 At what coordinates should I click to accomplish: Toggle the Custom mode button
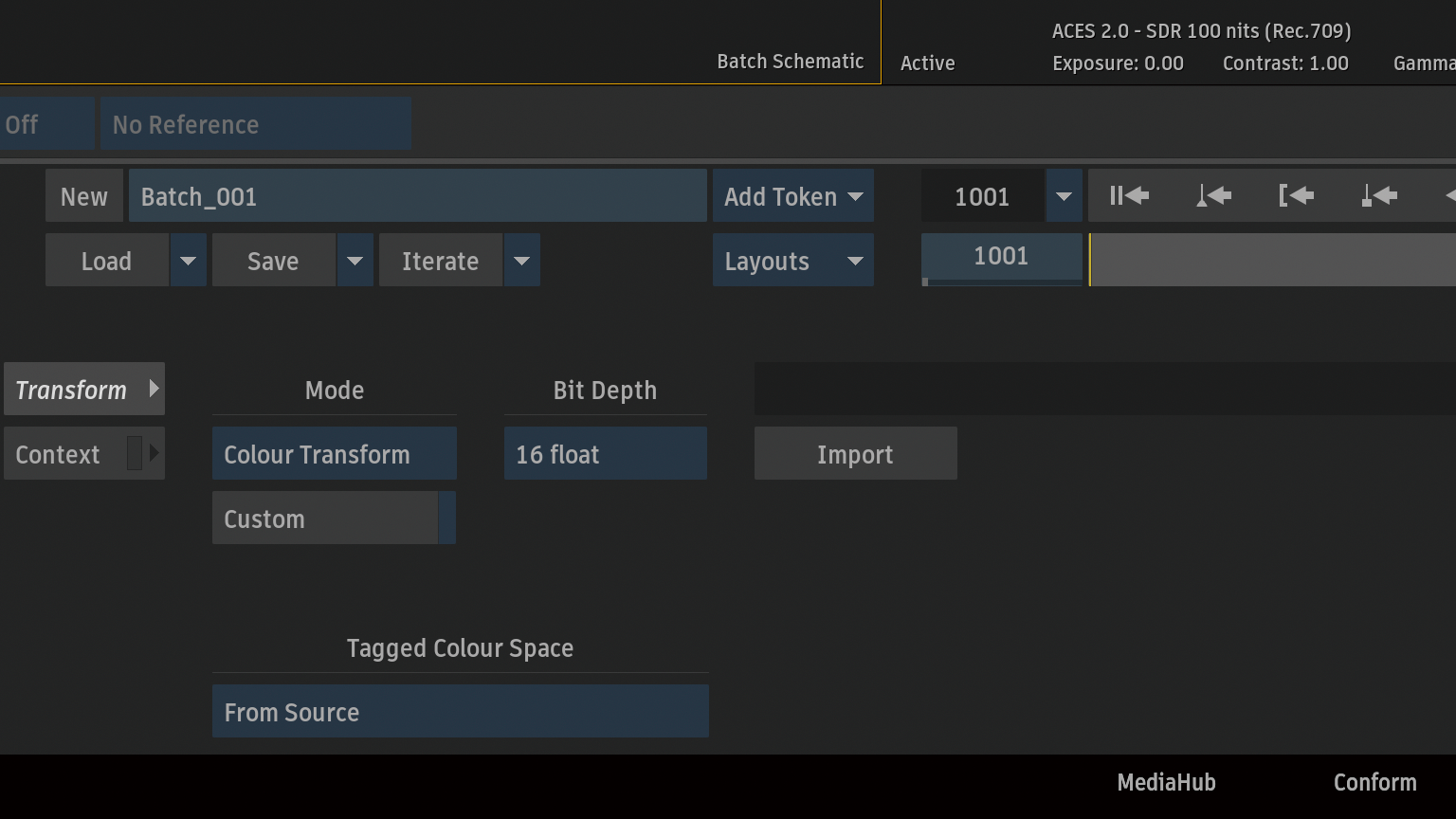(x=324, y=519)
